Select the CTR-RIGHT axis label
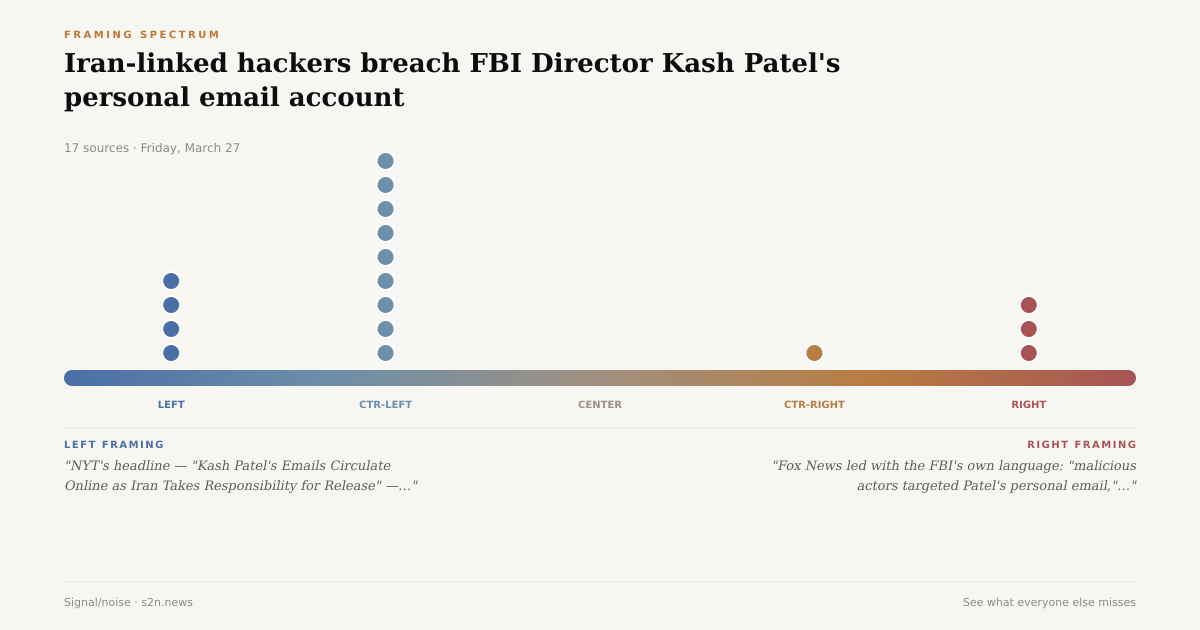 click(x=814, y=405)
